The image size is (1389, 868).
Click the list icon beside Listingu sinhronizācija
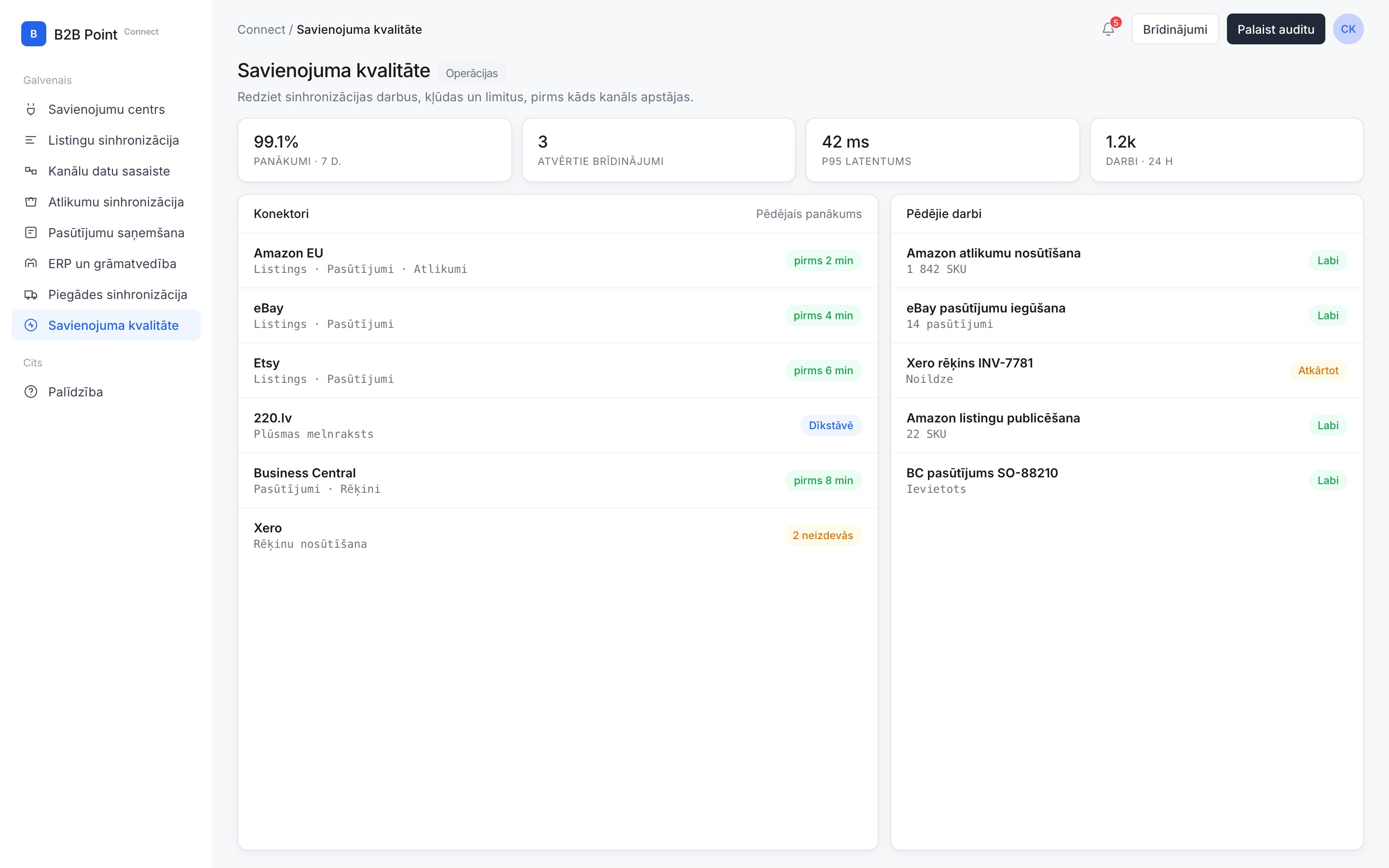[31, 140]
